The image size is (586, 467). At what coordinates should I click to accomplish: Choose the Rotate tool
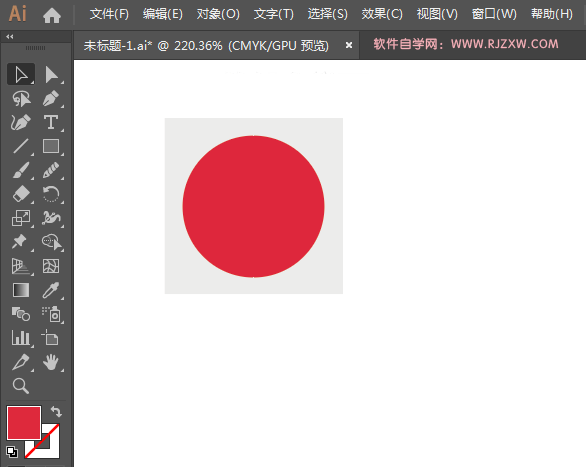[51, 194]
